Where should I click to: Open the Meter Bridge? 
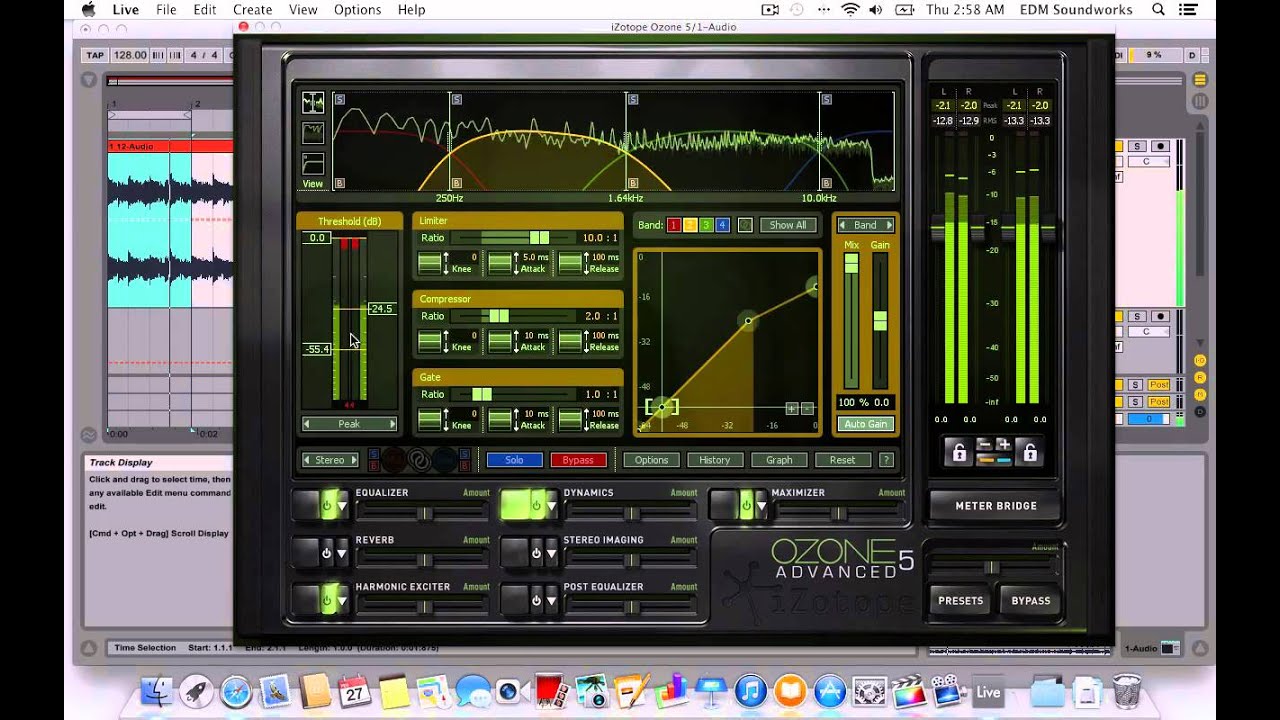tap(996, 506)
